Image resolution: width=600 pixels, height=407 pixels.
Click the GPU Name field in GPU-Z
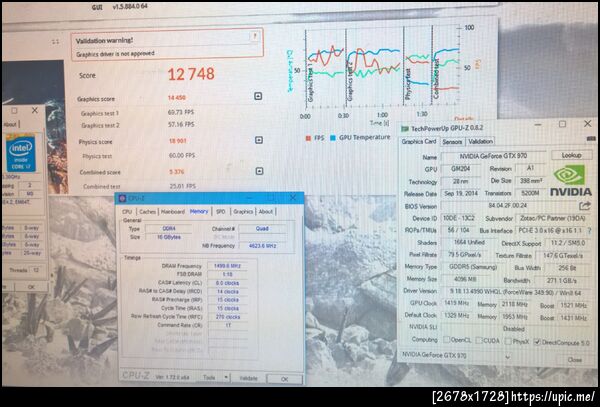point(494,156)
